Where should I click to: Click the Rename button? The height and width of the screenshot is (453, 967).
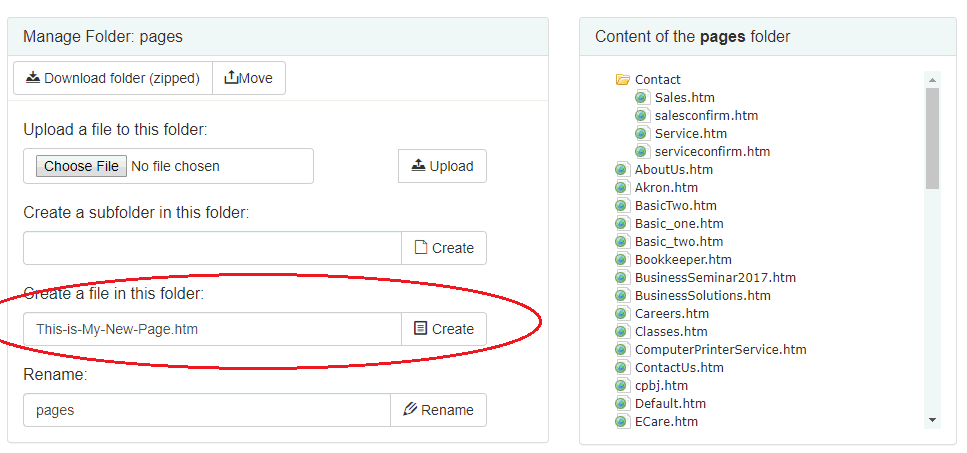438,410
